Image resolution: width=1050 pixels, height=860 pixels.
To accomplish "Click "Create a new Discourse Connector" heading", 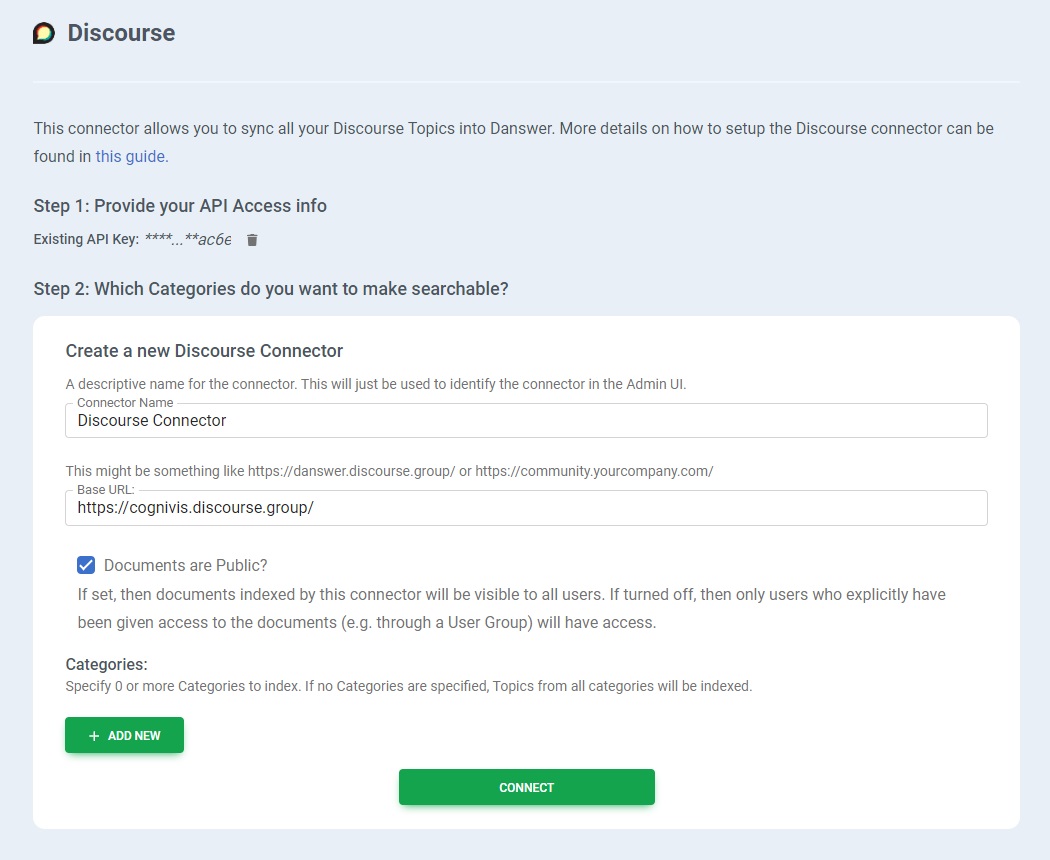I will (x=204, y=351).
